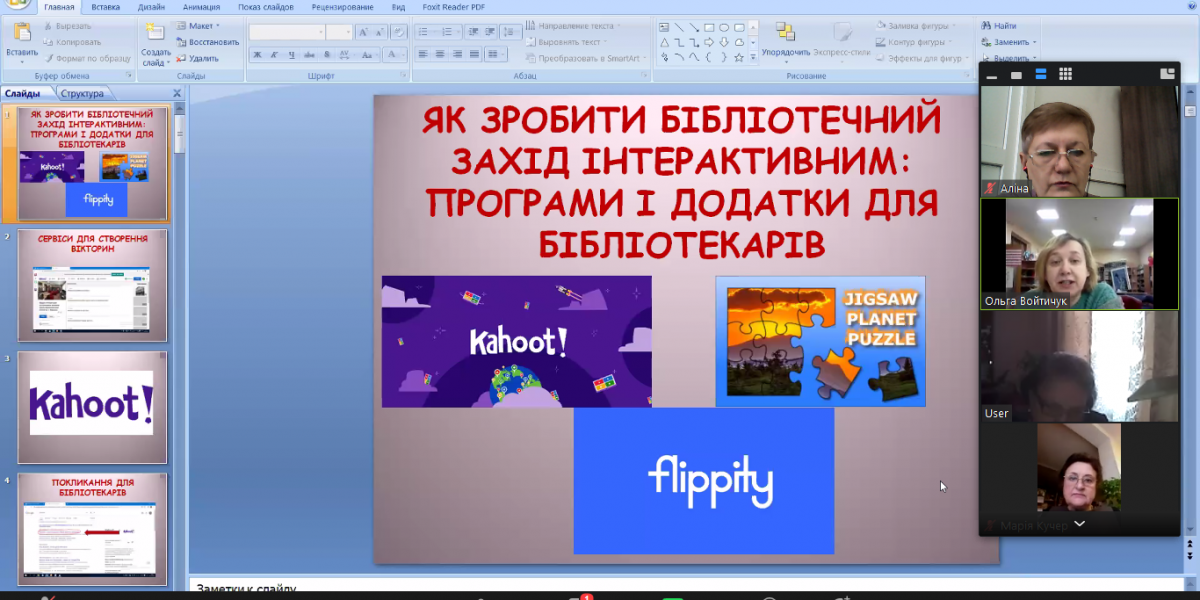The width and height of the screenshot is (1200, 600).
Task: Toggle bold (Ж) formatting
Action: pos(257,55)
